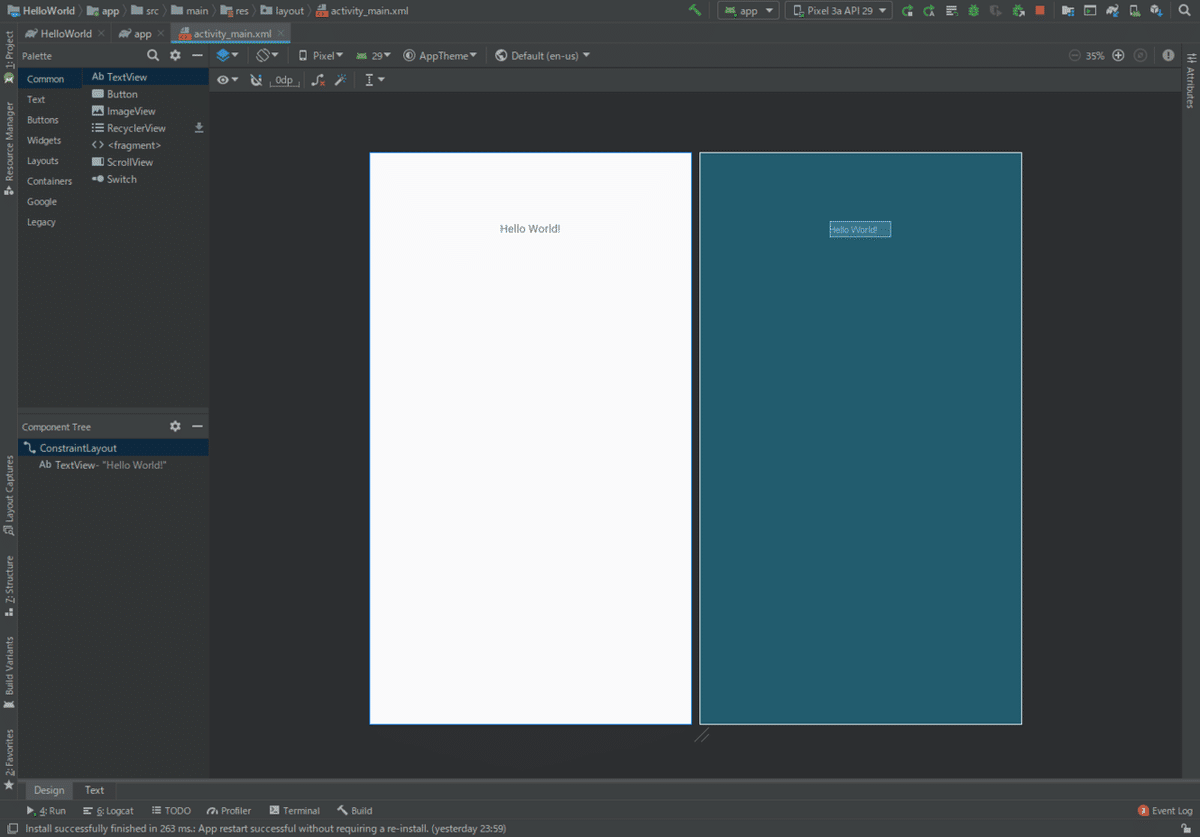
Task: Toggle autoconnect to parent magnet icon
Action: tap(256, 80)
